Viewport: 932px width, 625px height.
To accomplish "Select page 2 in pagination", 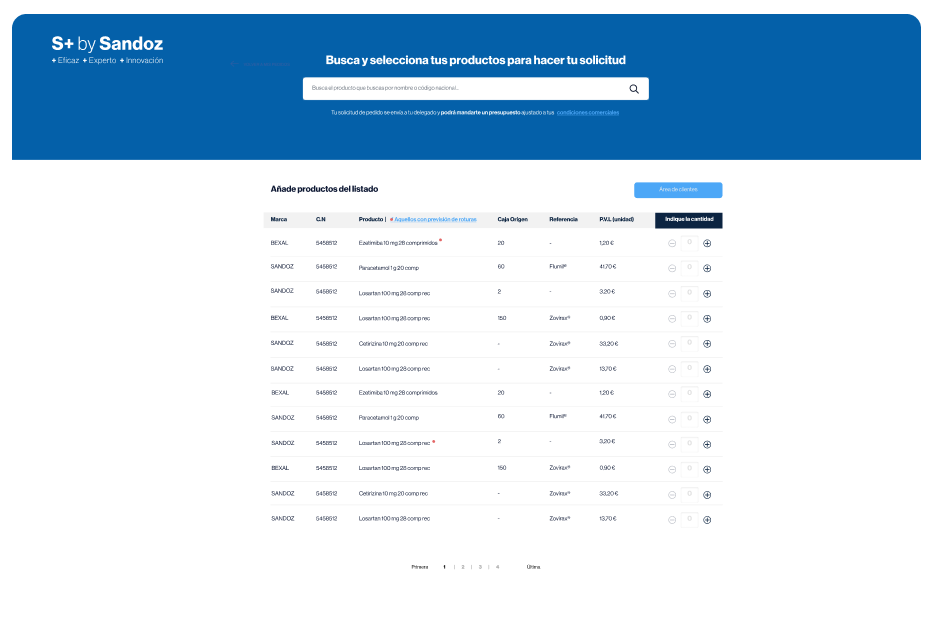I will pos(462,567).
